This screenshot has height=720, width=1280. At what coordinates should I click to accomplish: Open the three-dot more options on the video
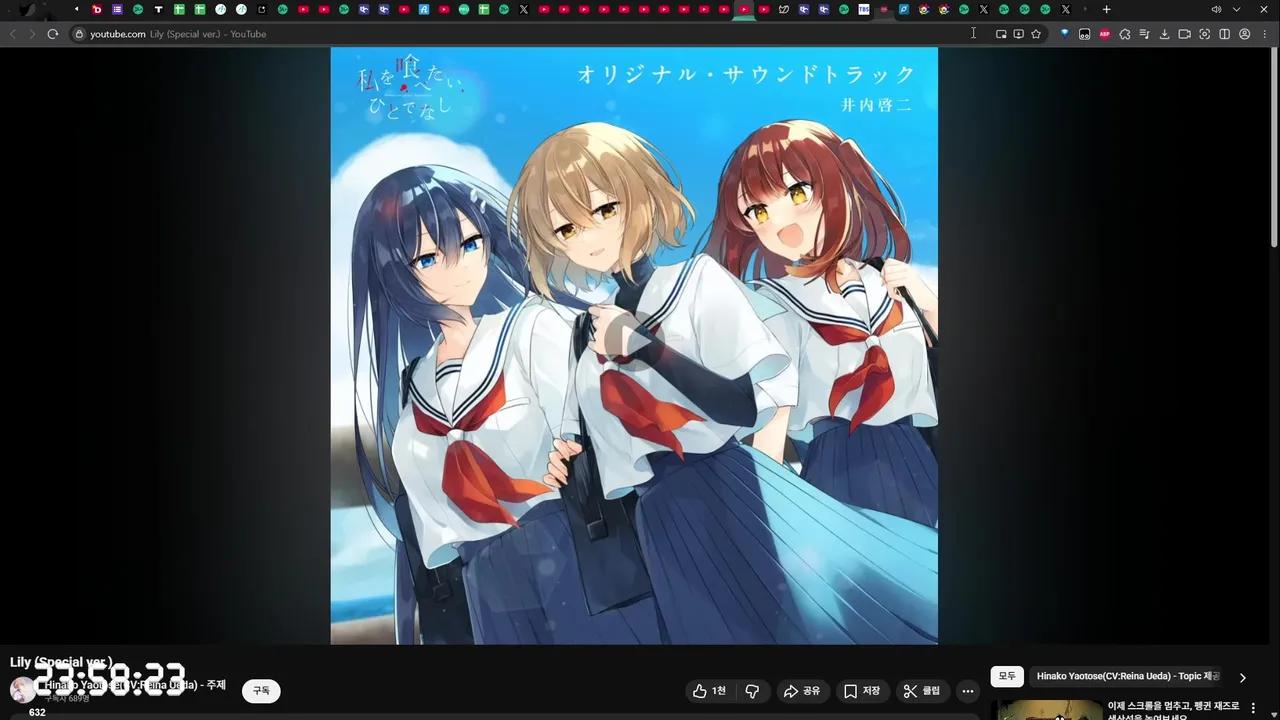[967, 691]
